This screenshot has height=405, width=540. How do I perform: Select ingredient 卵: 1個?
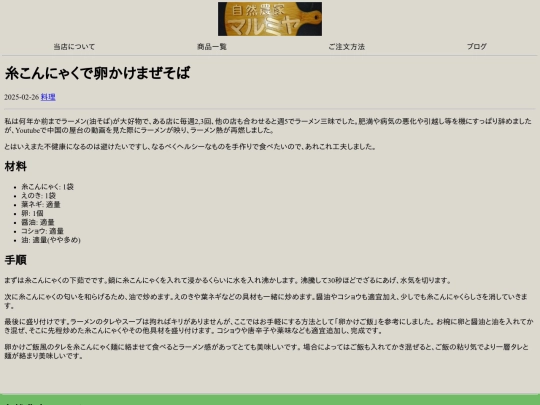(32, 214)
